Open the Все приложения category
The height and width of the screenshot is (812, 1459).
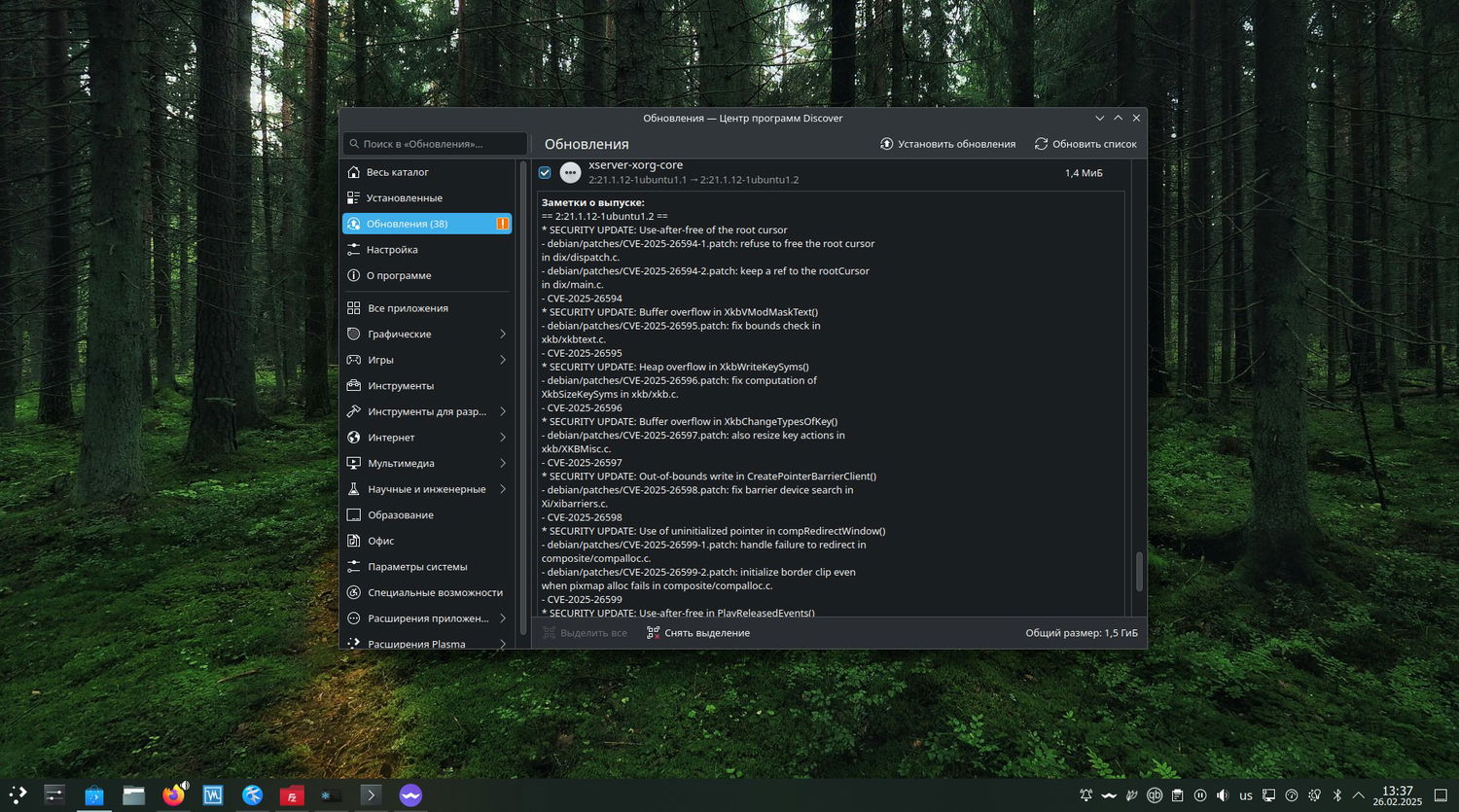(x=427, y=308)
